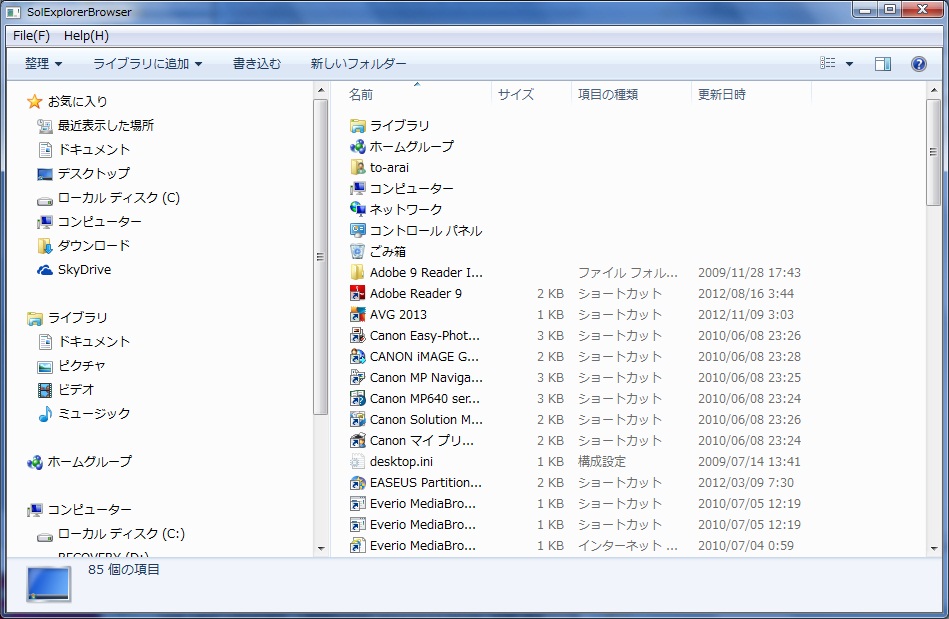The width and height of the screenshot is (949, 619).
Task: Click the navigation pane scrollbar down arrow
Action: coord(321,548)
